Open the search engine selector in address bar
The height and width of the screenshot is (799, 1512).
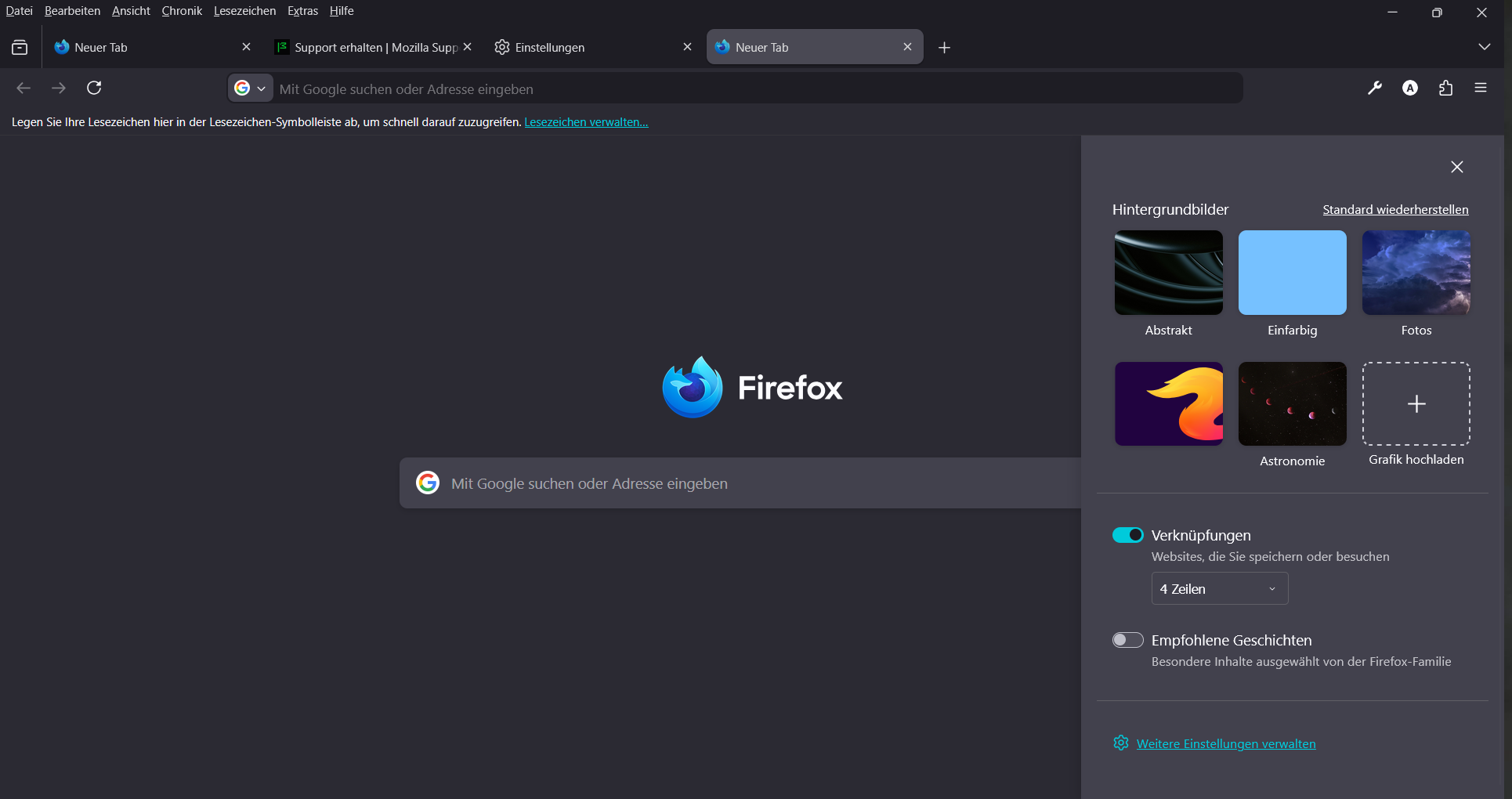coord(251,89)
